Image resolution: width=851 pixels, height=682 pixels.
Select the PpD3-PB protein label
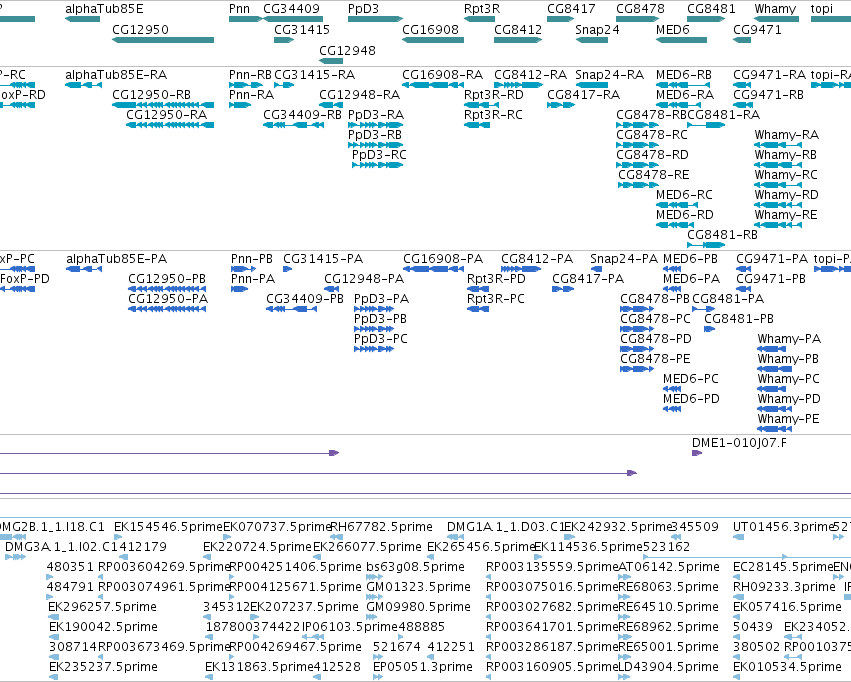coord(380,319)
